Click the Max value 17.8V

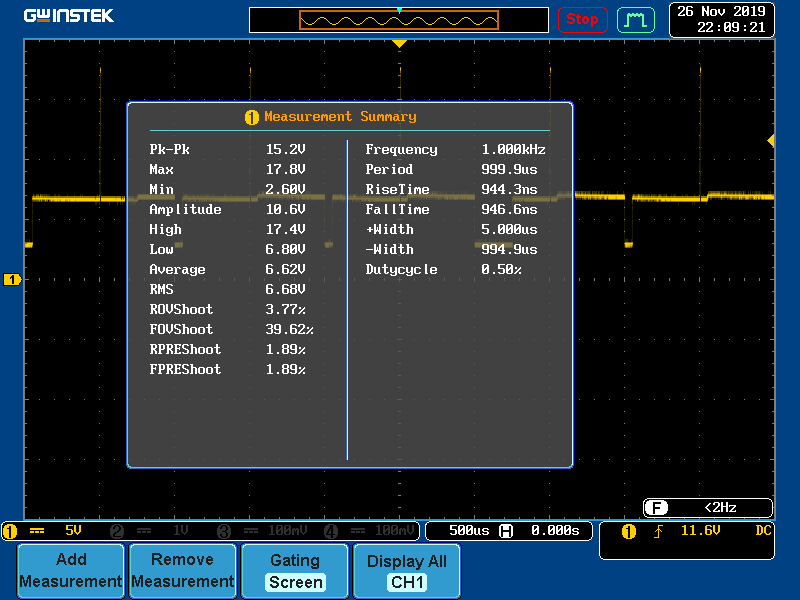[x=285, y=169]
